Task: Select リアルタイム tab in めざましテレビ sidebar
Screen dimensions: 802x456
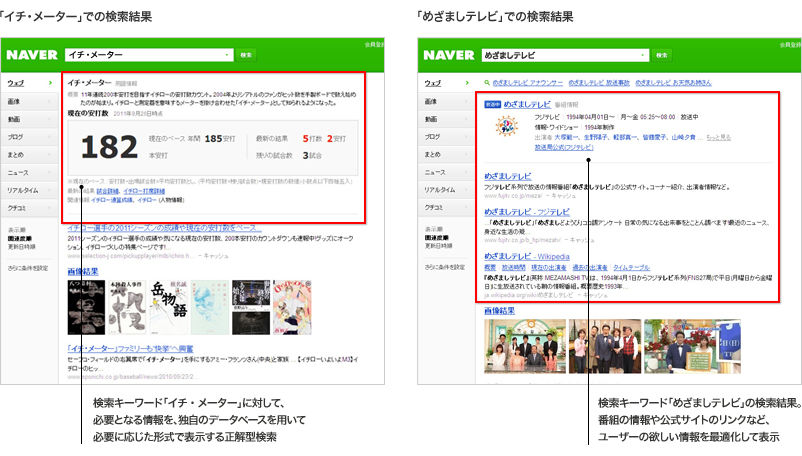Action: pos(446,190)
